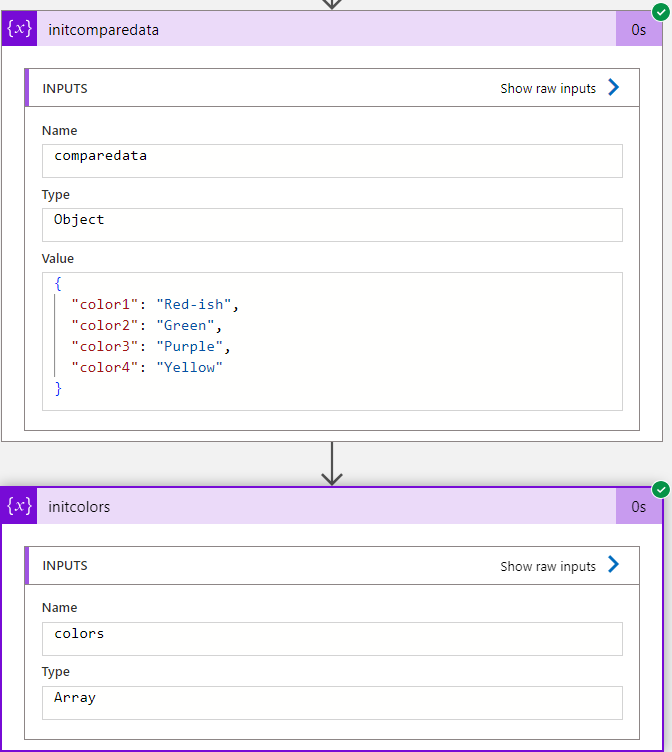This screenshot has height=752, width=672.
Task: Click the INPUTS heading in initcomparedata
Action: (65, 88)
